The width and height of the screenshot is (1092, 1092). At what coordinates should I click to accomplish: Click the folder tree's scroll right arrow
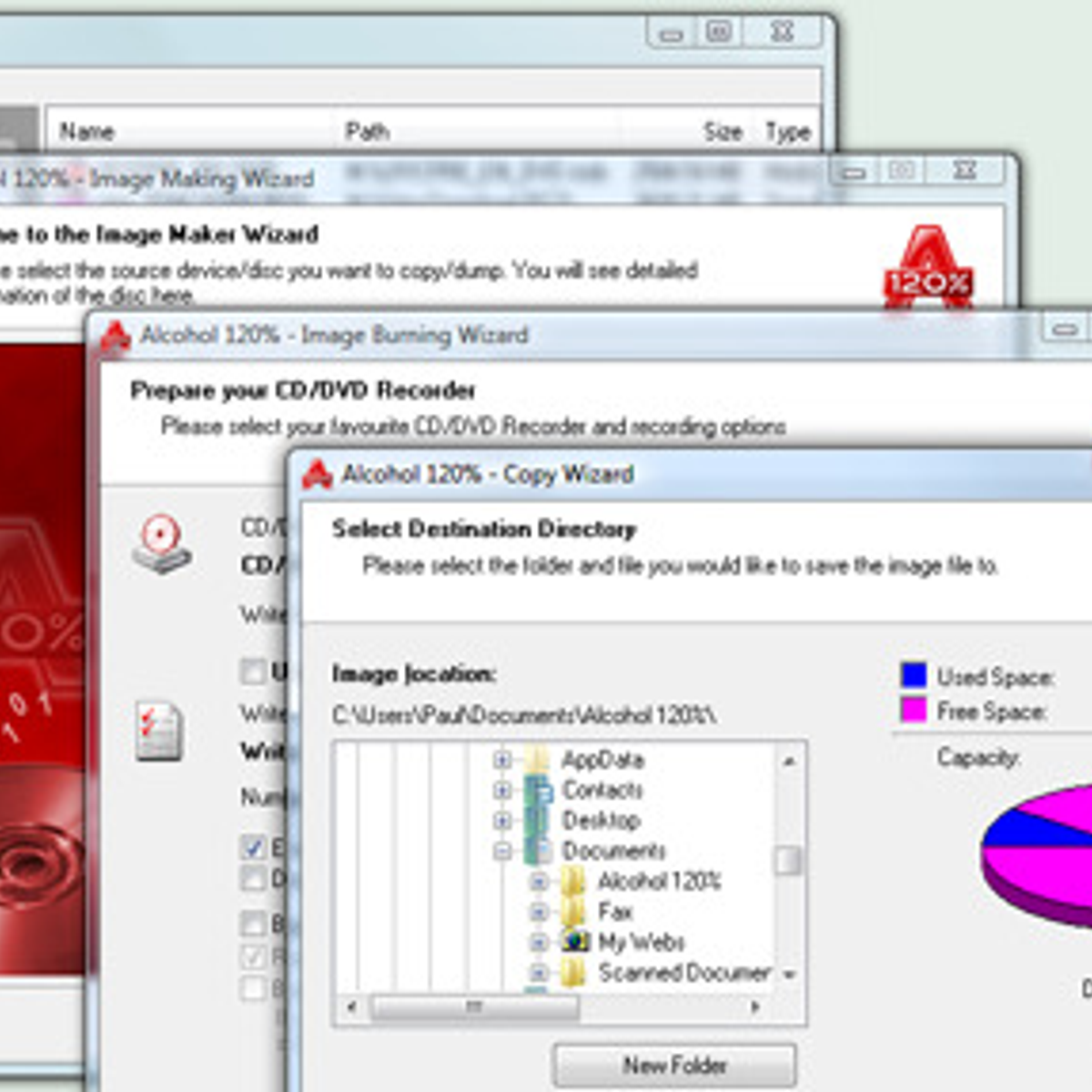point(755,1007)
